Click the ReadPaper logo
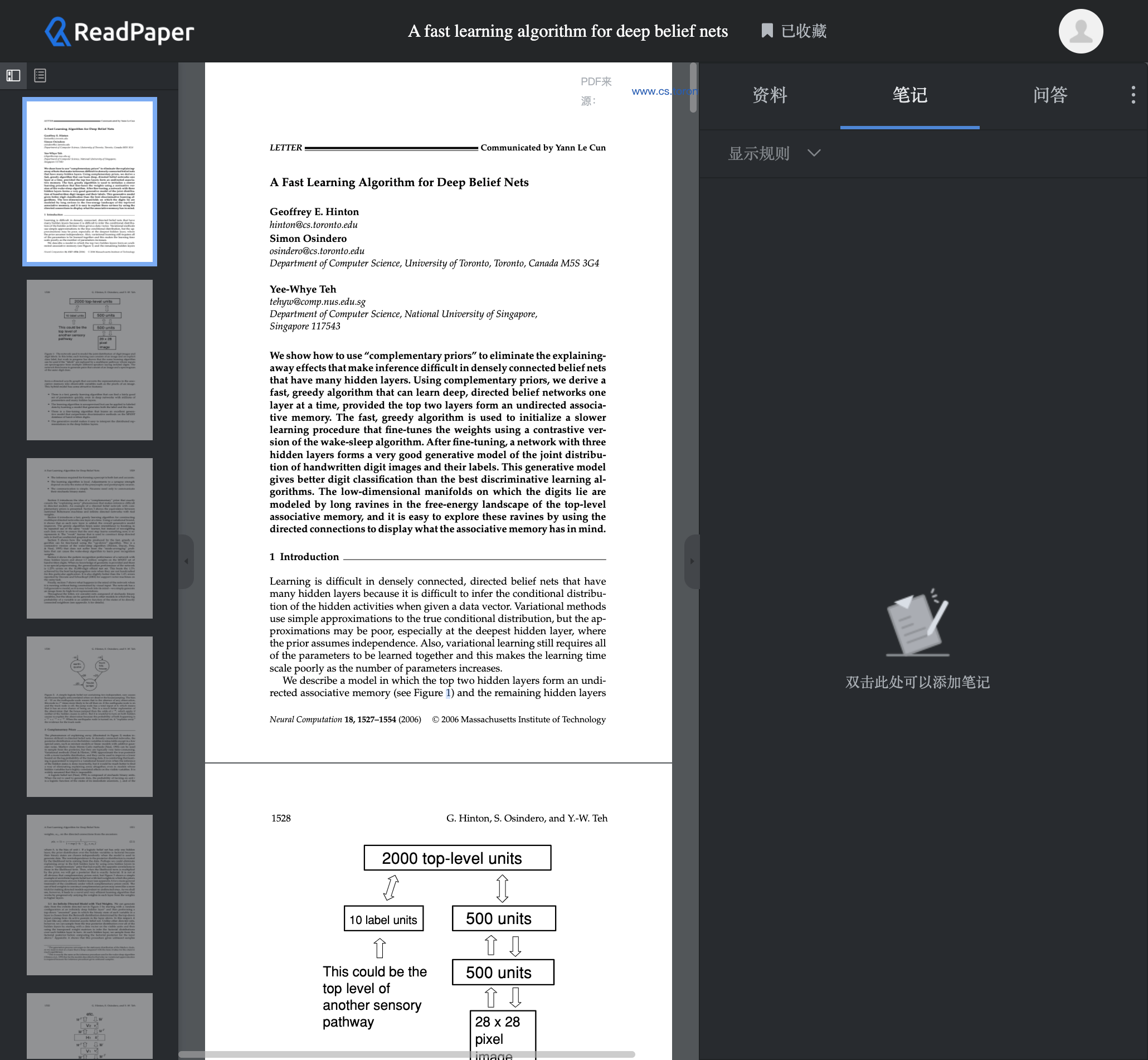 click(x=118, y=31)
